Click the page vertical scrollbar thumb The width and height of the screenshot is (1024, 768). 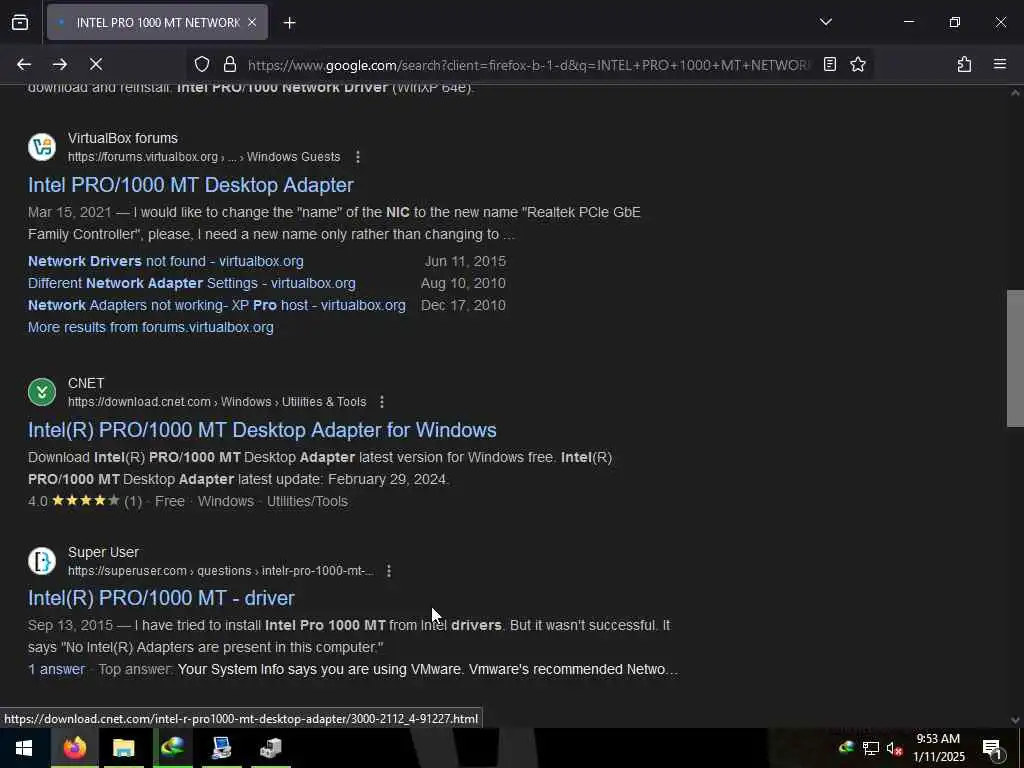(1015, 358)
